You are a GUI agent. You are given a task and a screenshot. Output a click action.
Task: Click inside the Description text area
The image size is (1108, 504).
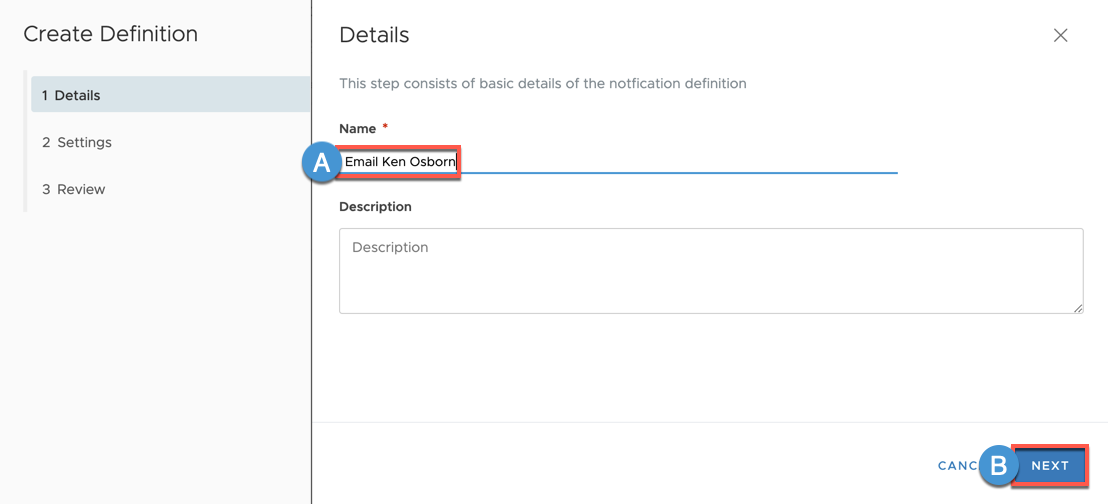711,271
